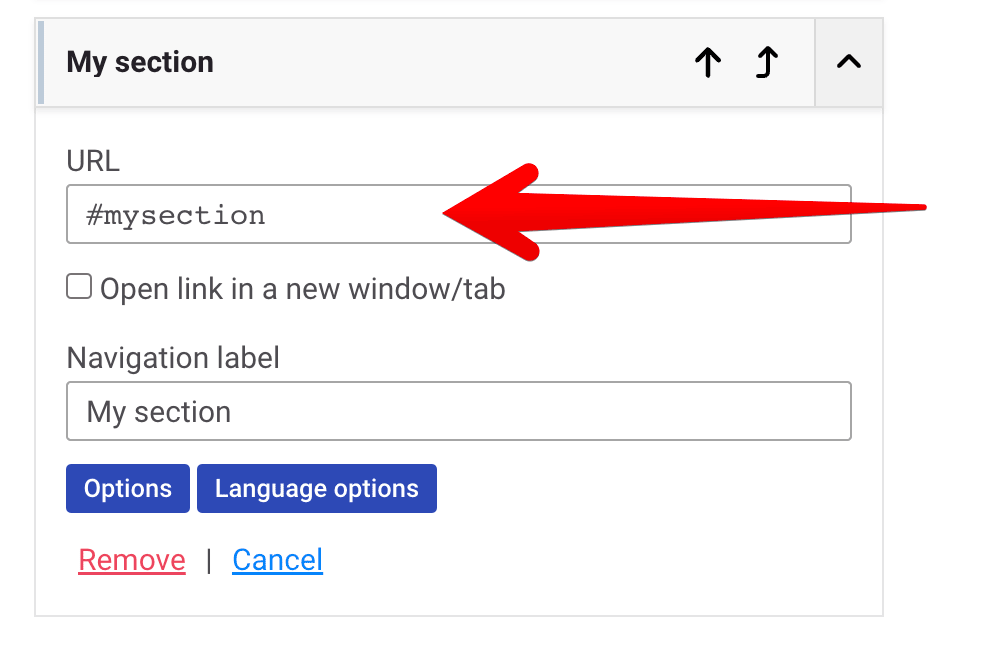The height and width of the screenshot is (648, 1008).
Task: Collapse the My section menu item panel
Action: 849,62
